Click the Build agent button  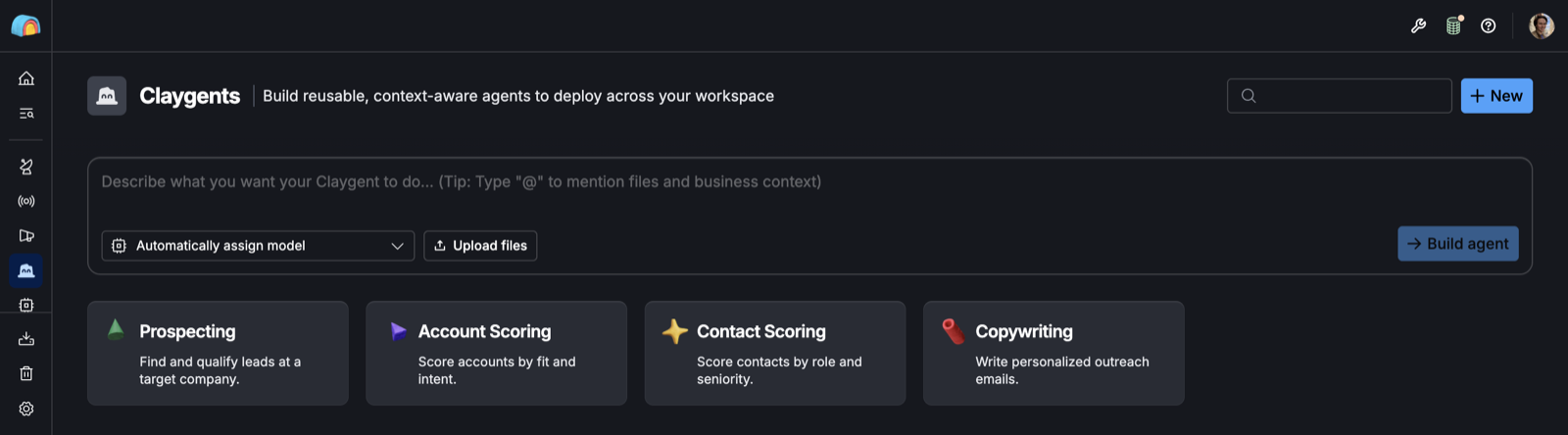[x=1458, y=244]
